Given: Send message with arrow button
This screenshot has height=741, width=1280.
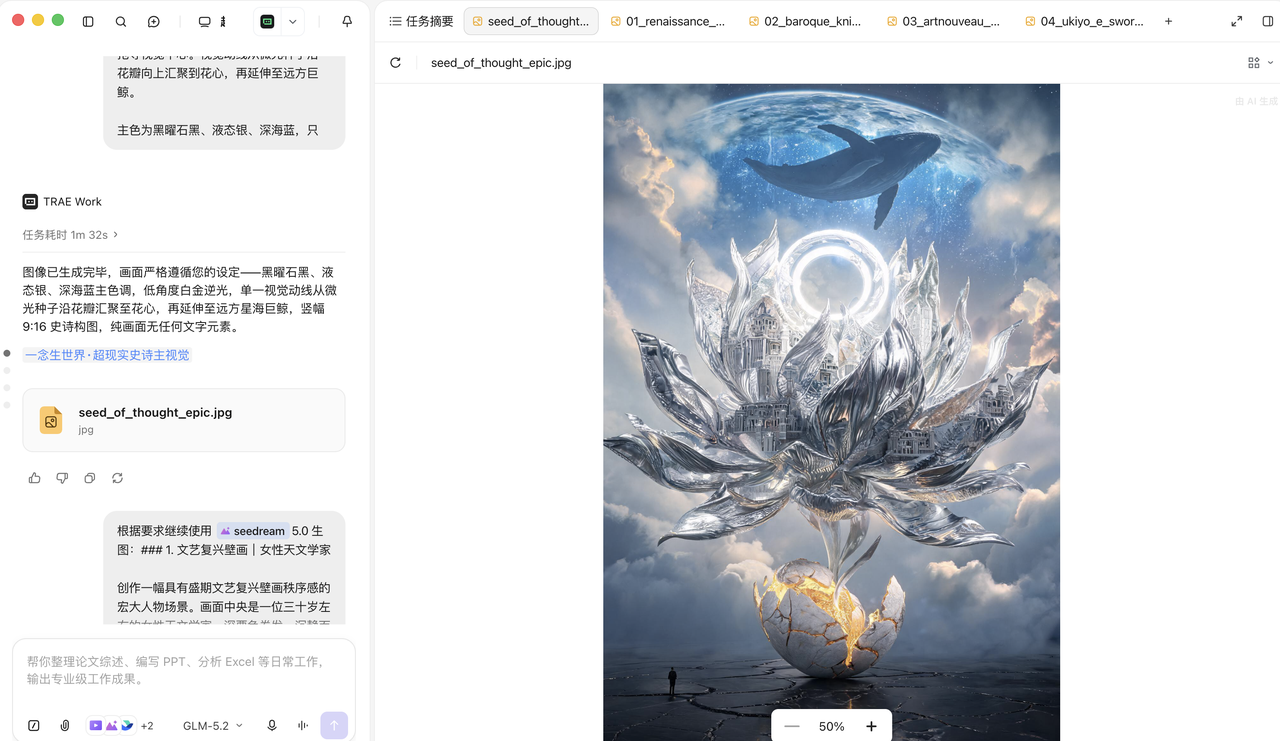Looking at the screenshot, I should click(x=334, y=725).
